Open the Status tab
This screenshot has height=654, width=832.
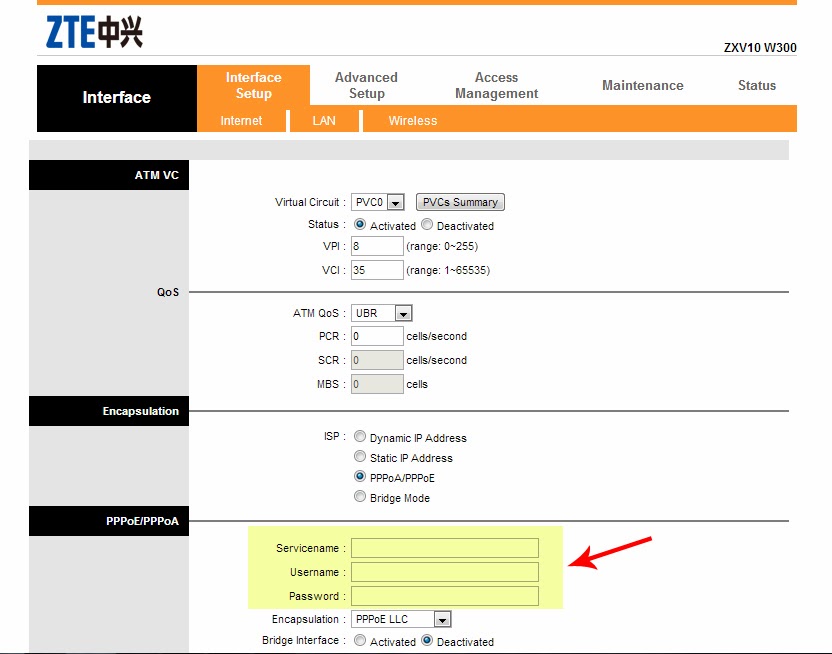(757, 85)
